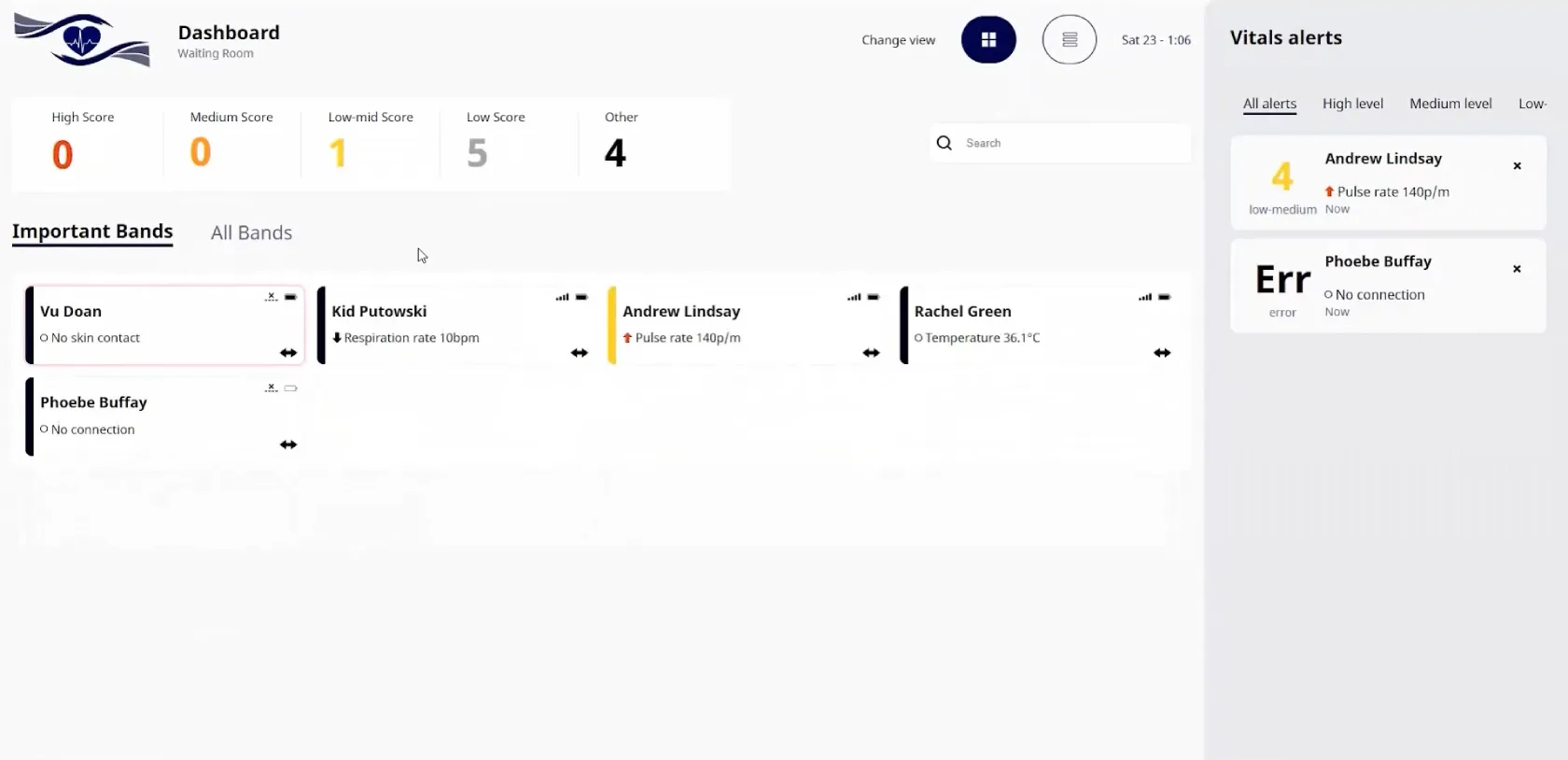Image resolution: width=1568 pixels, height=760 pixels.
Task: Click the Search input field
Action: [x=1060, y=143]
